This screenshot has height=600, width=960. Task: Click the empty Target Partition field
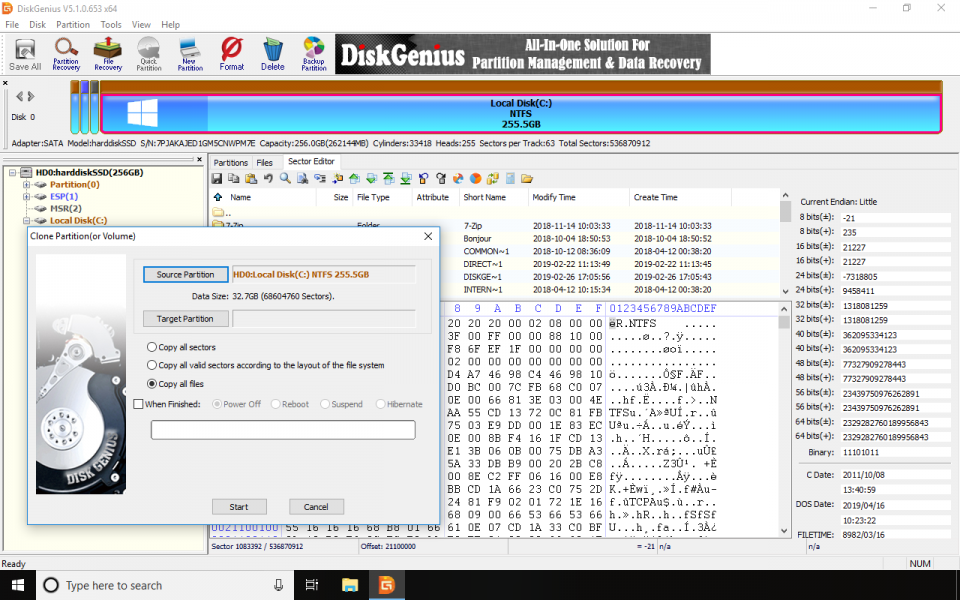[324, 318]
